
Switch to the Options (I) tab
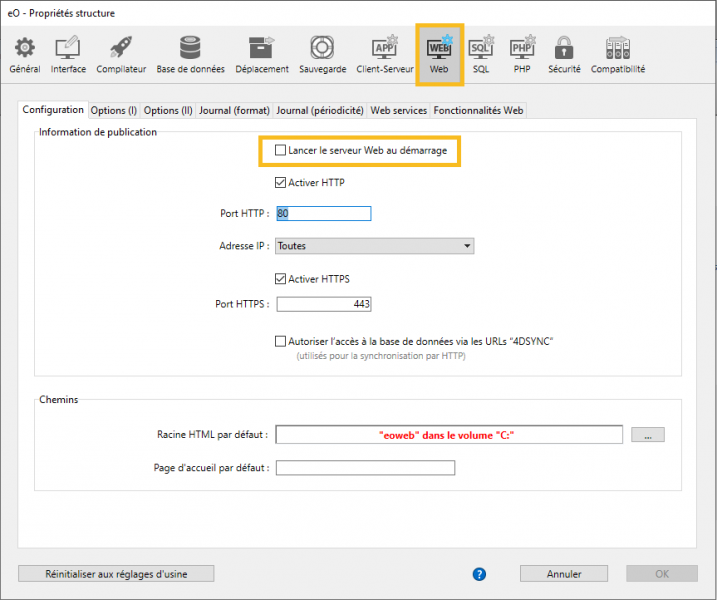tap(113, 110)
